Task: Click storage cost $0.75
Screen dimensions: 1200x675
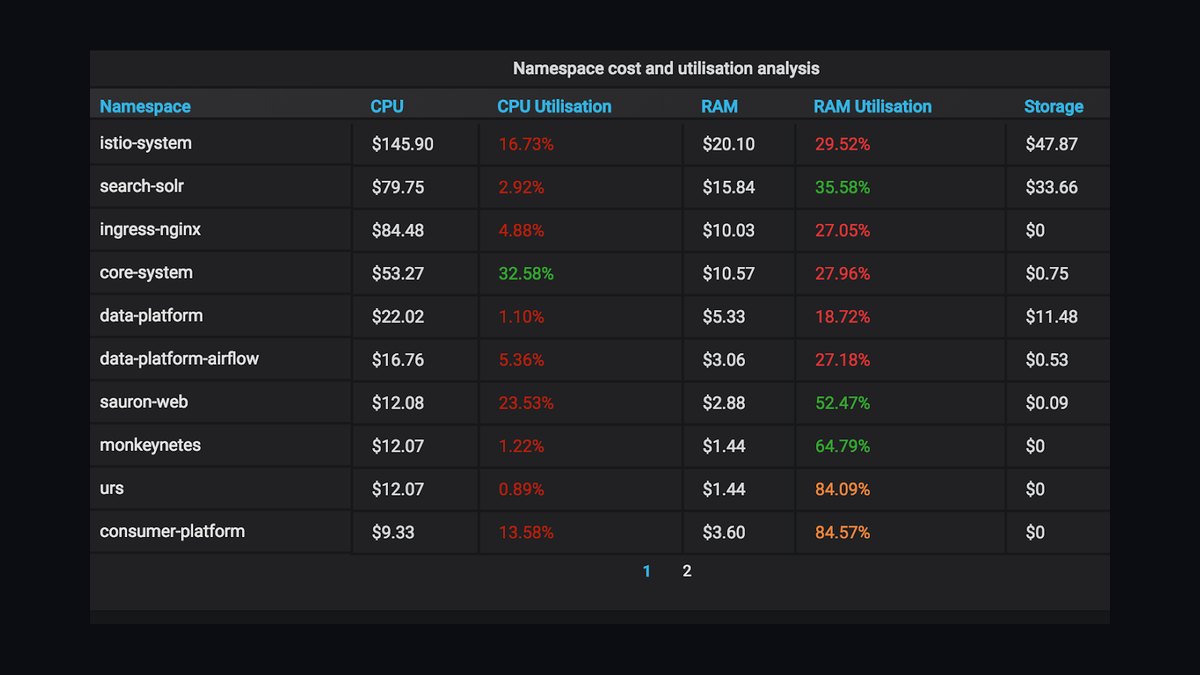Action: (1047, 273)
